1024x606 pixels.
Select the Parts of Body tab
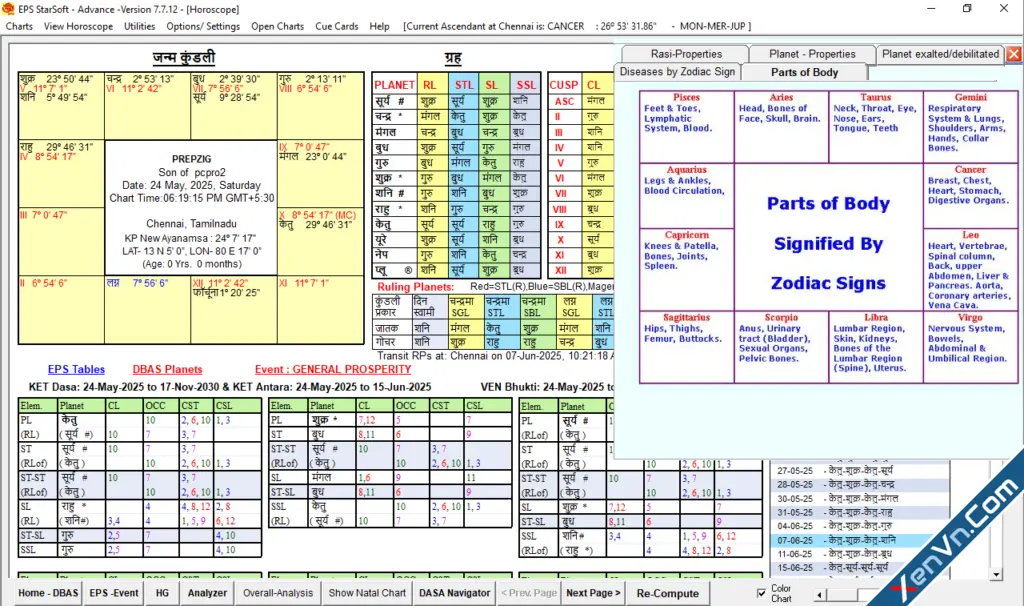804,72
